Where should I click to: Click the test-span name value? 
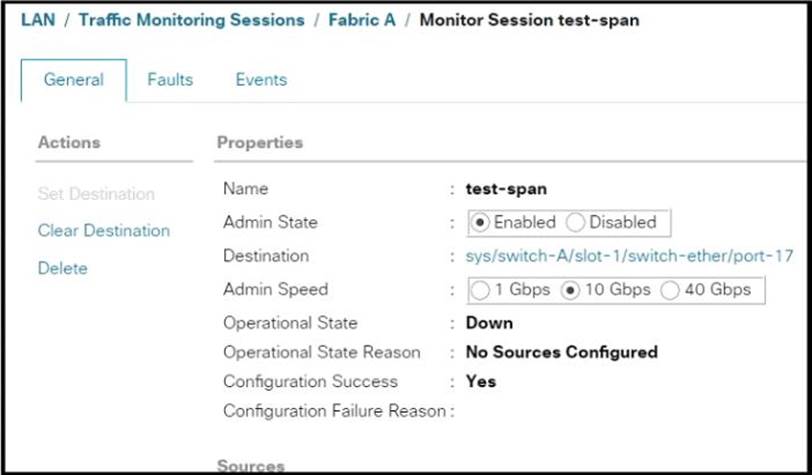tap(506, 189)
